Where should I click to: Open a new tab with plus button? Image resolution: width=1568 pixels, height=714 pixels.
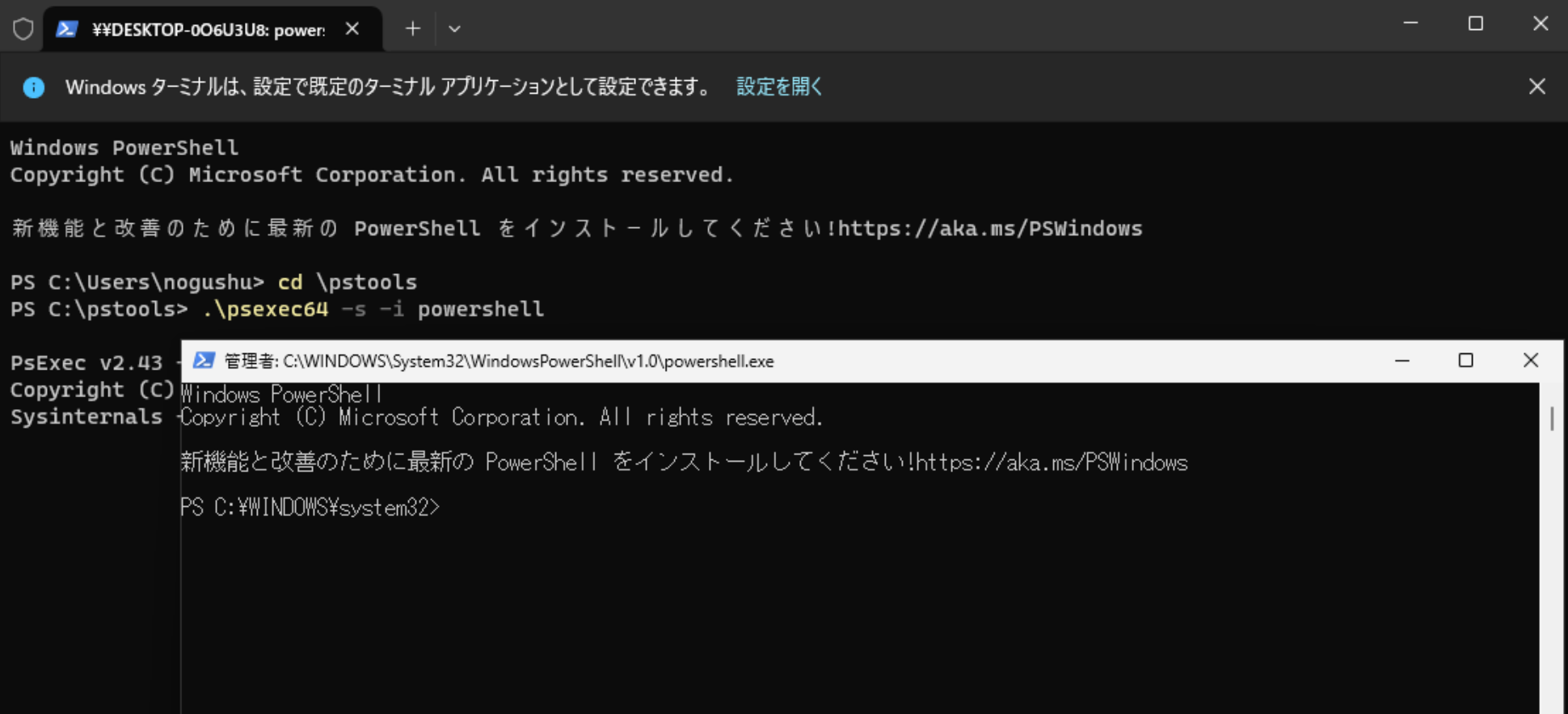(413, 29)
